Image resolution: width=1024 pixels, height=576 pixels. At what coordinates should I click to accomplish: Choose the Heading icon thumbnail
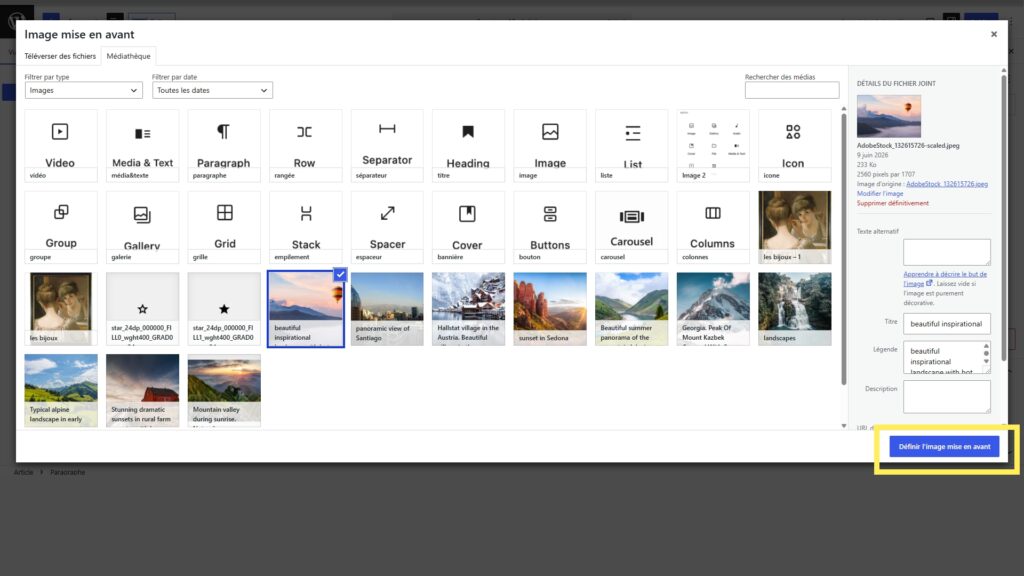[x=468, y=146]
